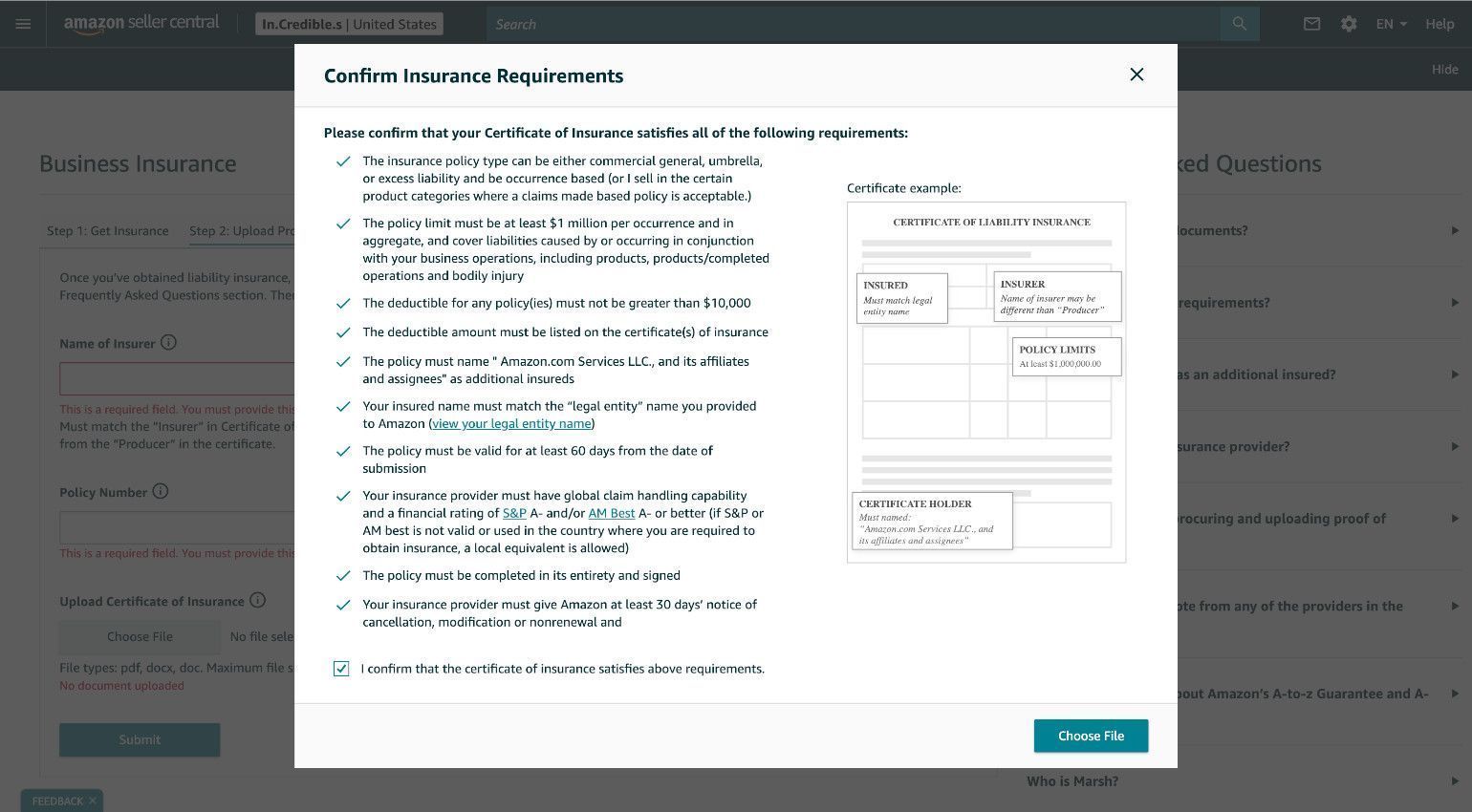Viewport: 1472px width, 812px height.
Task: Open the AM Best link
Action: pos(611,513)
